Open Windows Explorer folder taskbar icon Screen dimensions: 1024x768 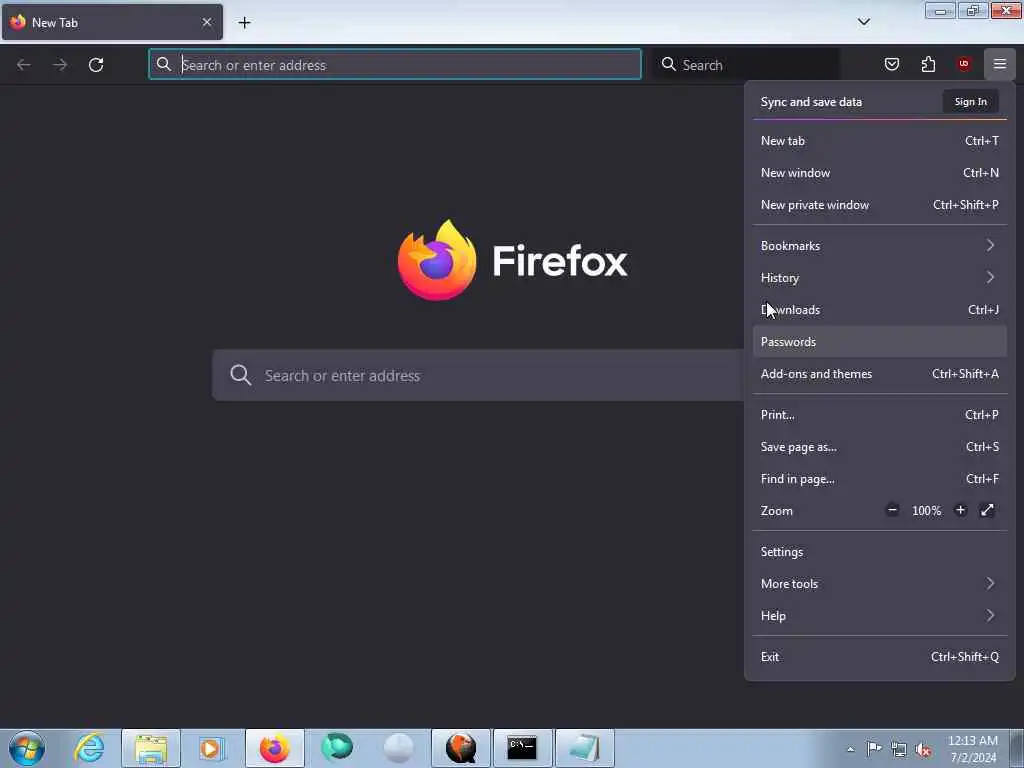pos(151,748)
